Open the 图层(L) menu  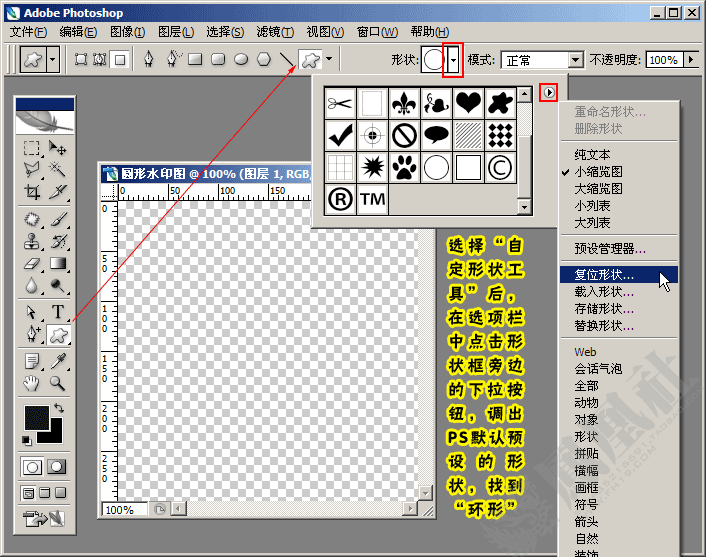[x=176, y=32]
